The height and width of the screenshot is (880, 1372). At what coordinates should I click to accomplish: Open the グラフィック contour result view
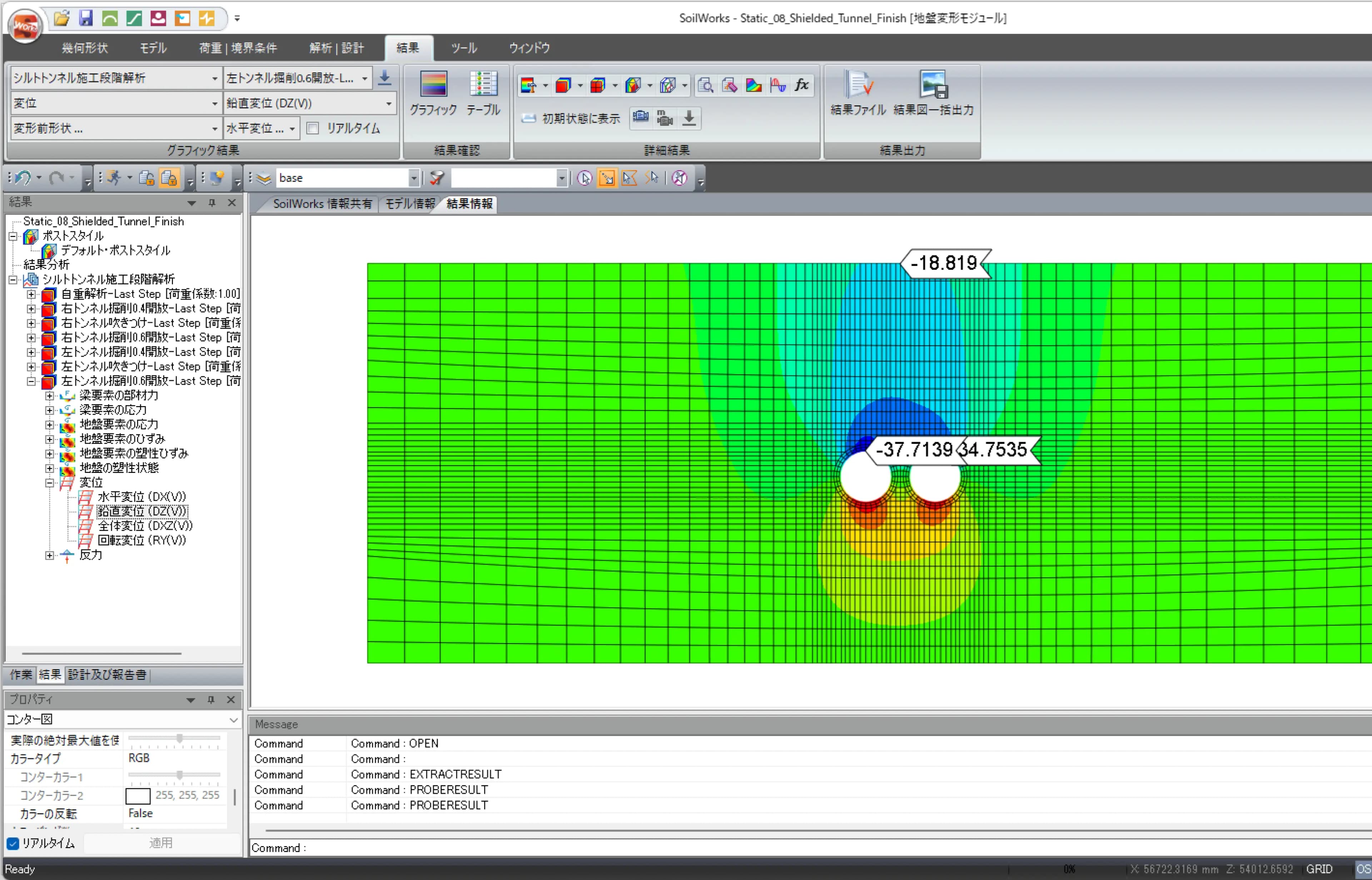pos(433,94)
